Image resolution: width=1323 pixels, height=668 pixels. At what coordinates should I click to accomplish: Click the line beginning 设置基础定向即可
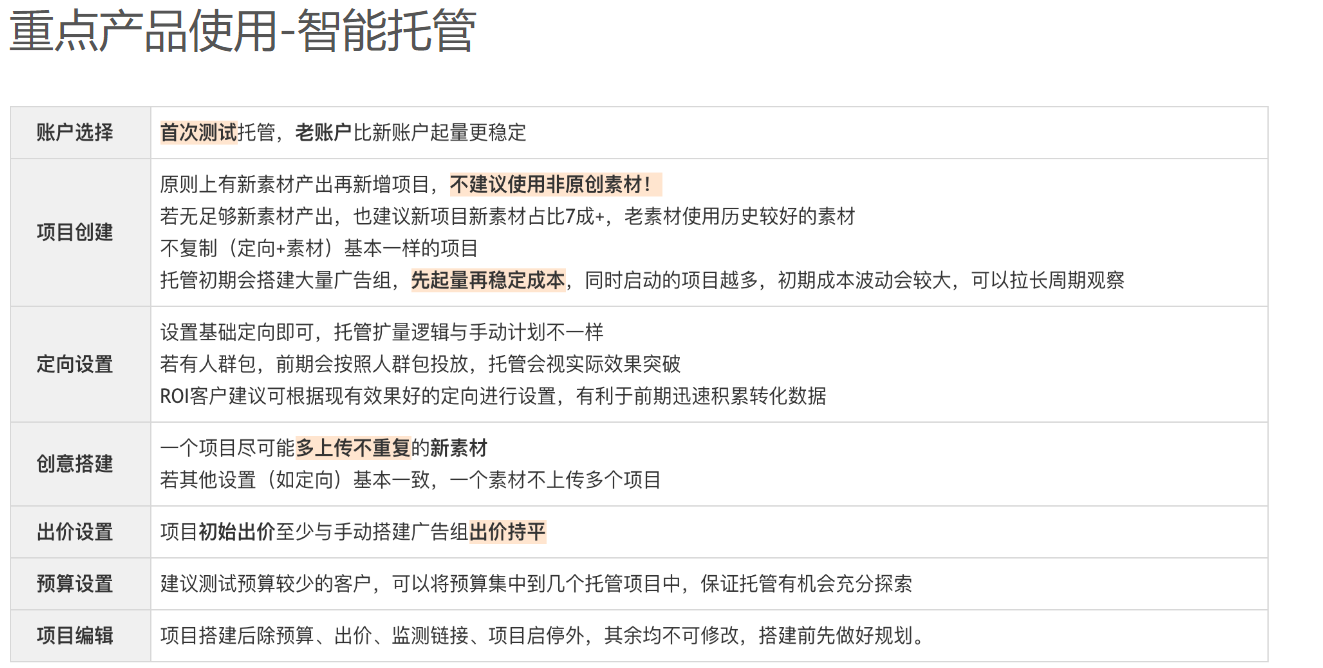(381, 332)
